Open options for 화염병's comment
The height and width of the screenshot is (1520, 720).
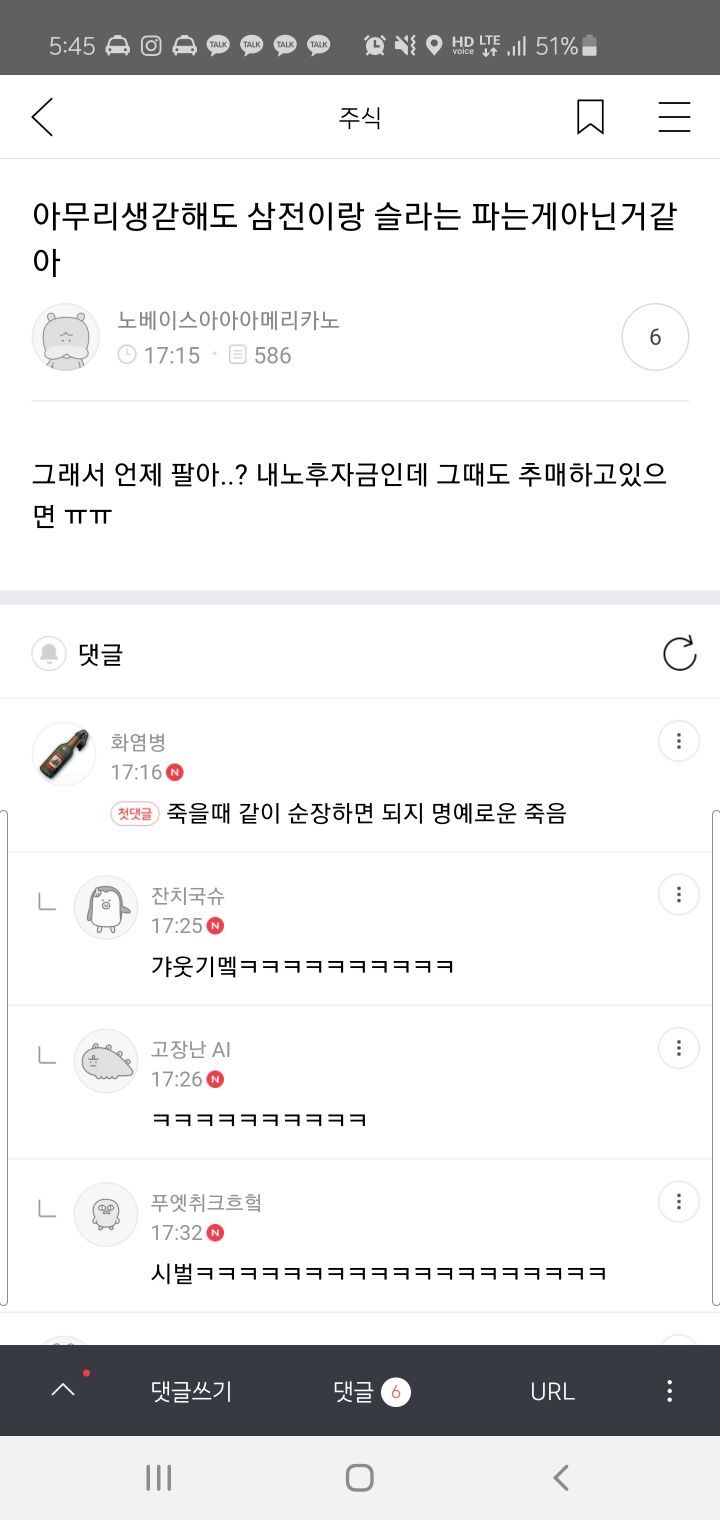tap(678, 741)
